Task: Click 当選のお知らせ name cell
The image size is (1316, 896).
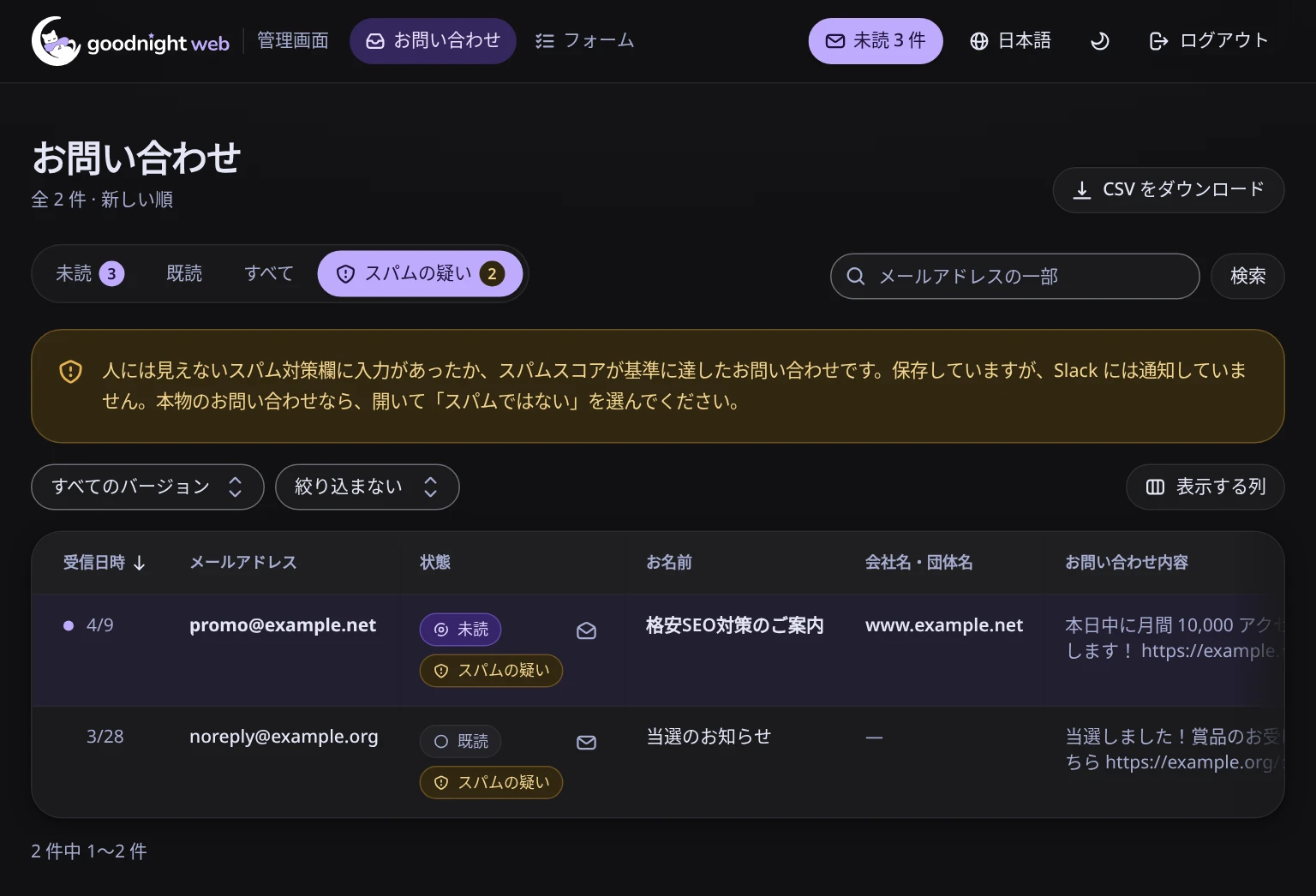Action: 709,737
